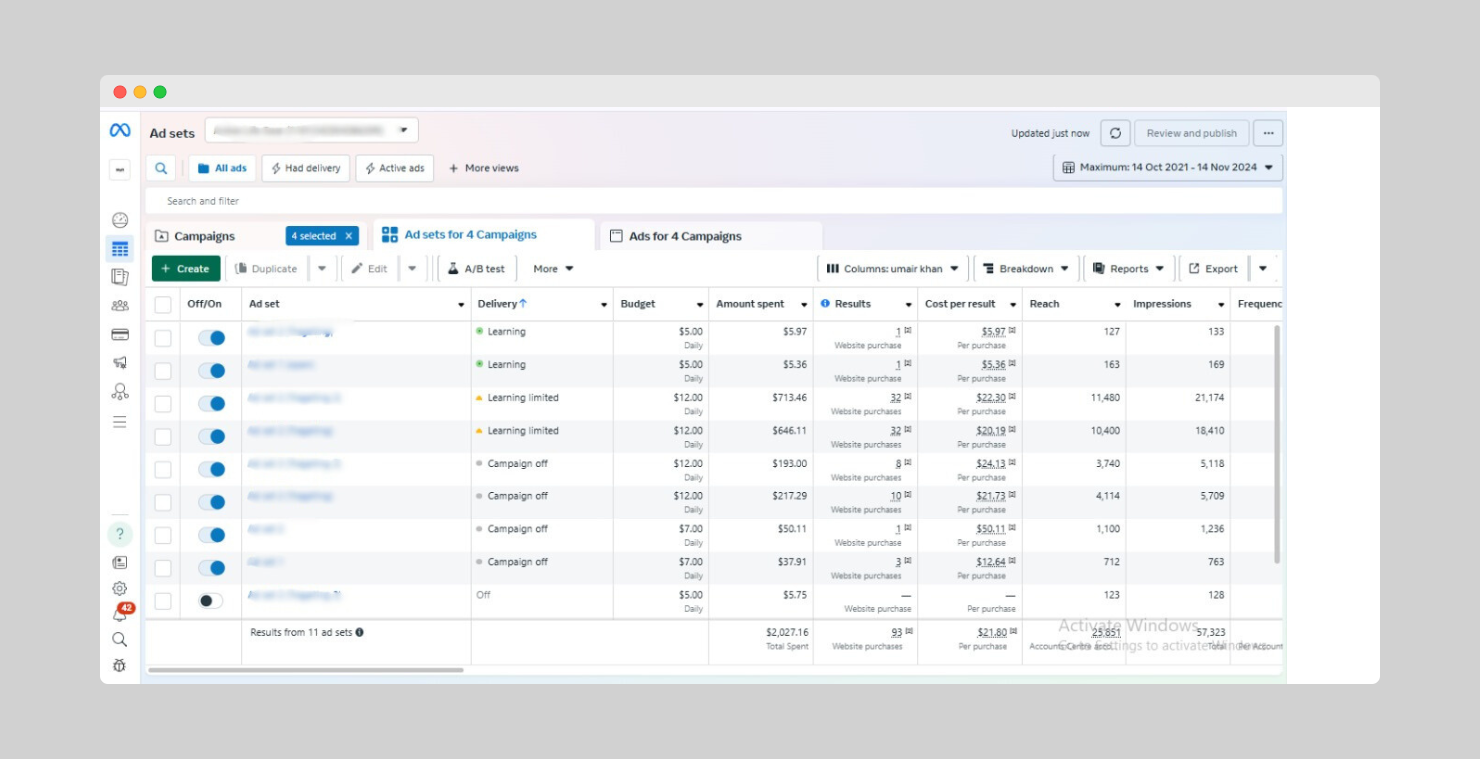Click the sidebar bottom Search magnifier icon
This screenshot has width=1480, height=759.
(x=120, y=640)
